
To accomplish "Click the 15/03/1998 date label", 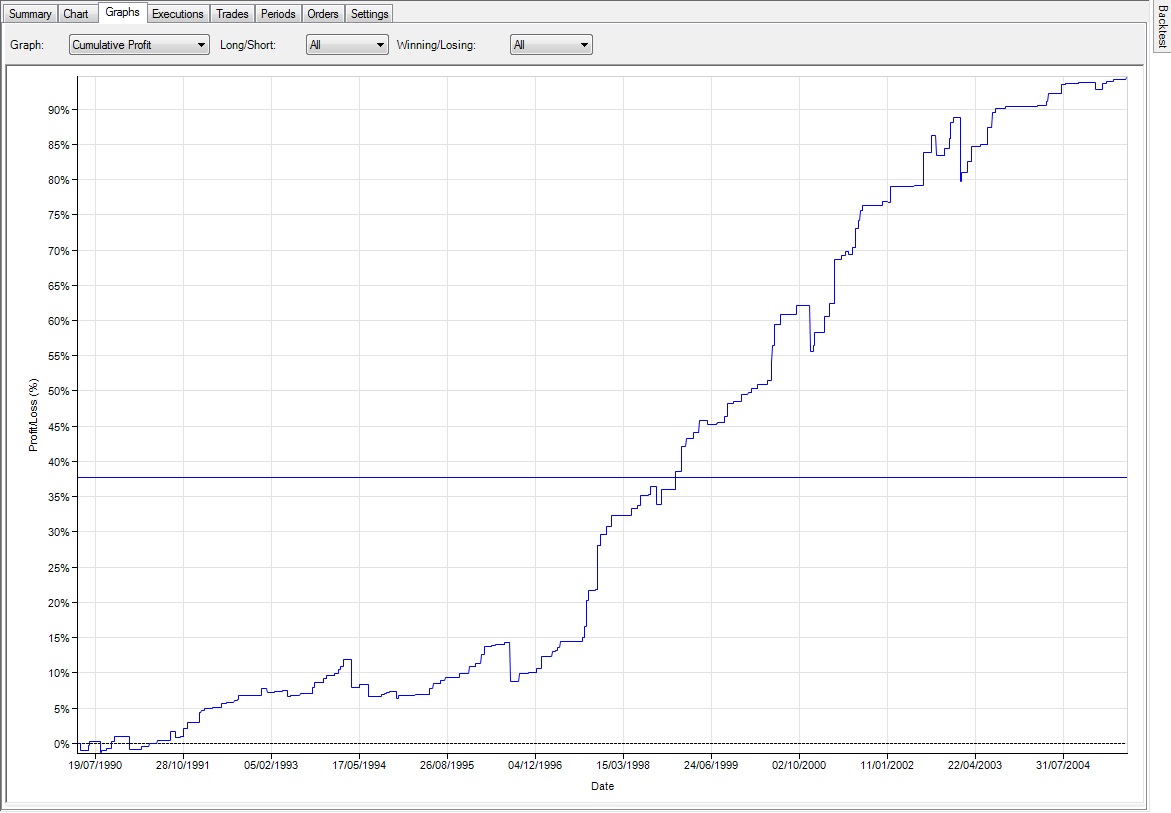I will 623,765.
